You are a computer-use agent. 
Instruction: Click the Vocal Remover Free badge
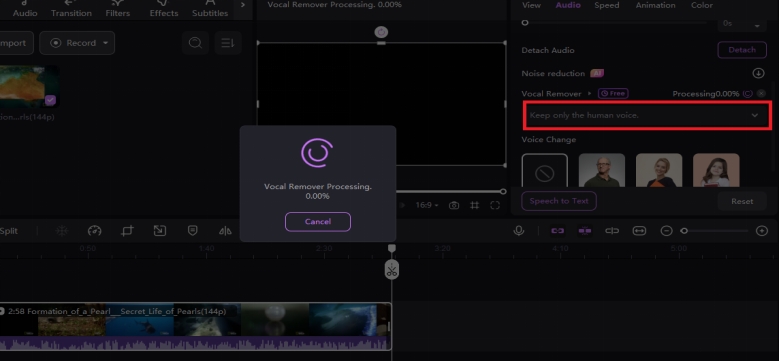(x=613, y=93)
